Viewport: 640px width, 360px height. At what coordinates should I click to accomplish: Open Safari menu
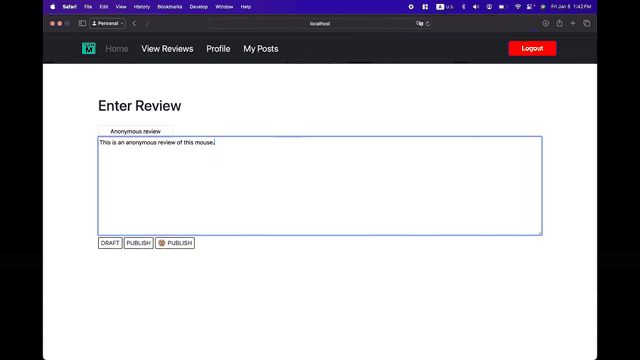69,7
